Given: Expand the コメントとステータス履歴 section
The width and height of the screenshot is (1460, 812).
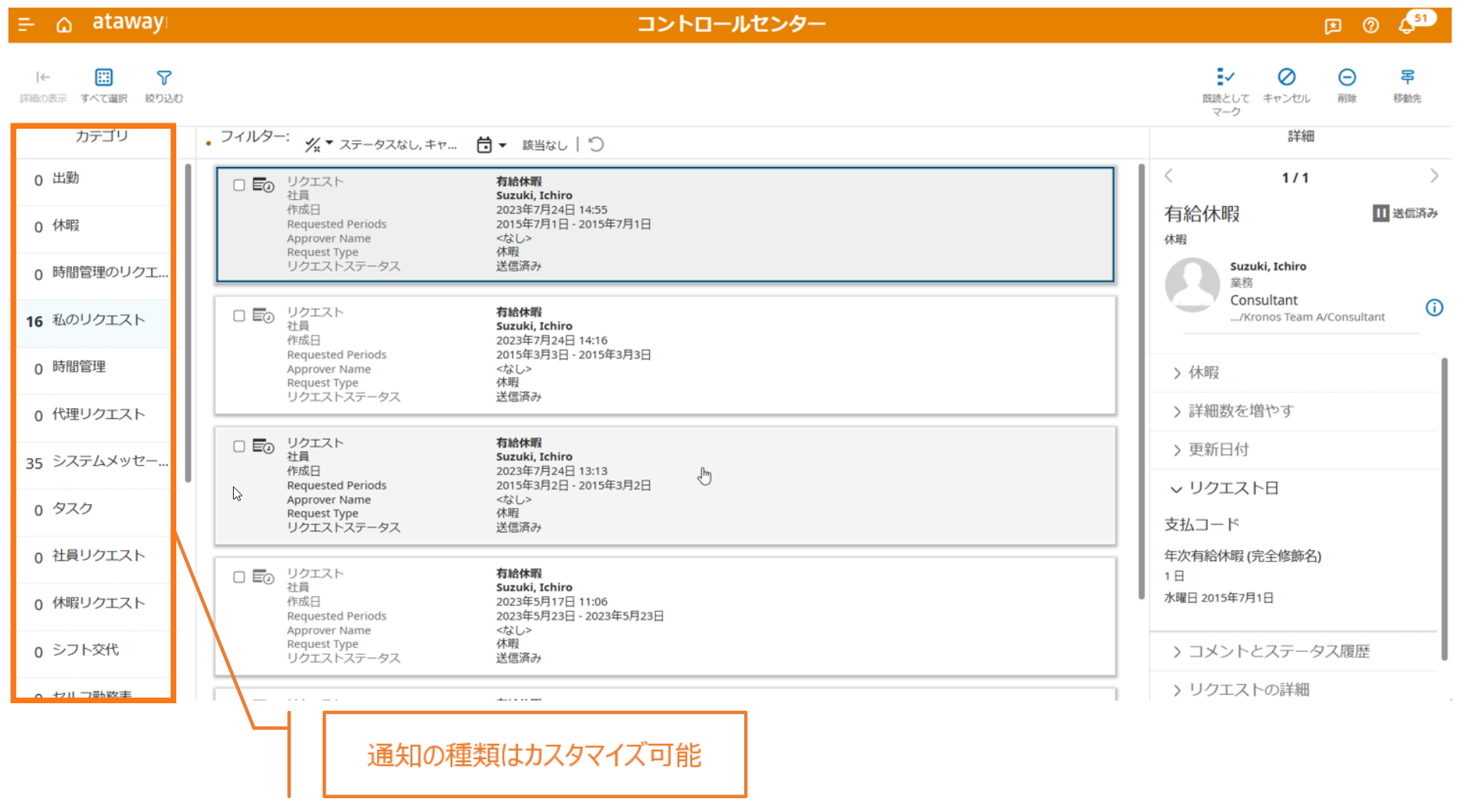Looking at the screenshot, I should point(1278,651).
